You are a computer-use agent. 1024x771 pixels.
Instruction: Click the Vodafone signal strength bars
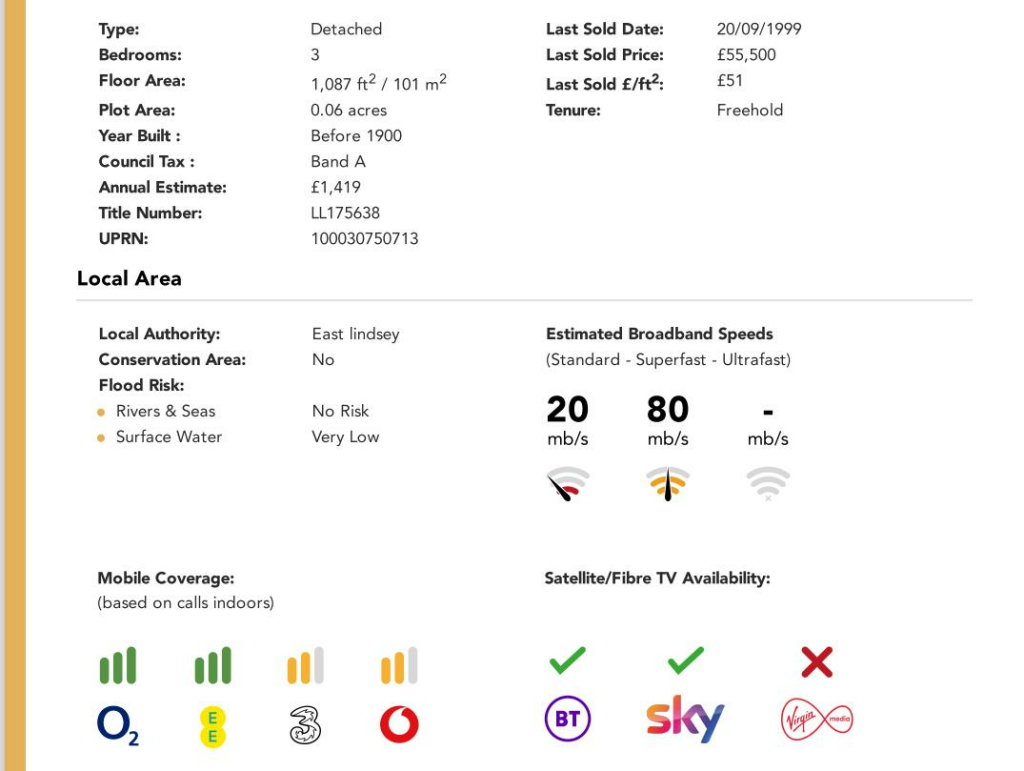click(399, 666)
